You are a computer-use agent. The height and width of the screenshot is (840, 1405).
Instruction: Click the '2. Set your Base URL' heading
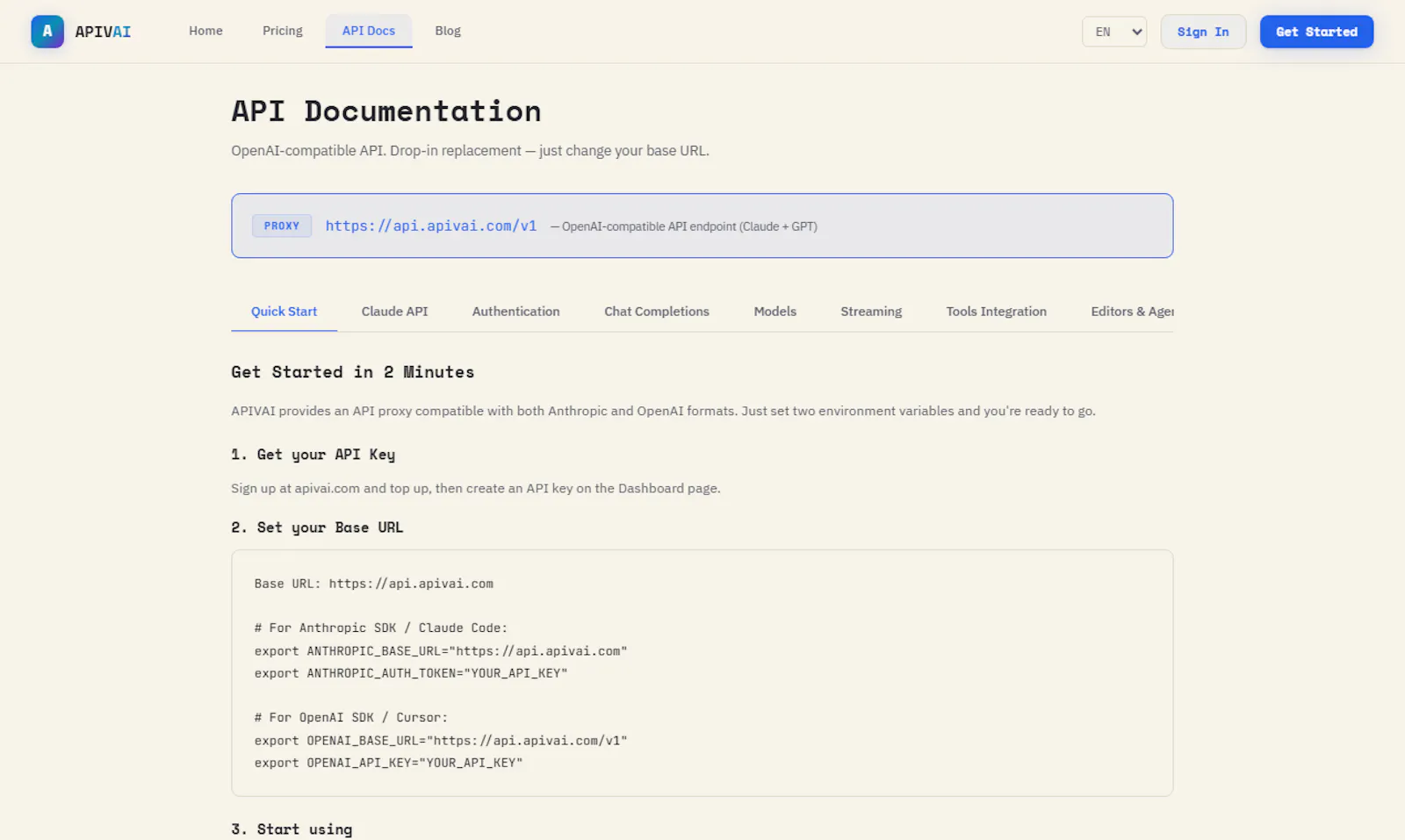click(318, 528)
